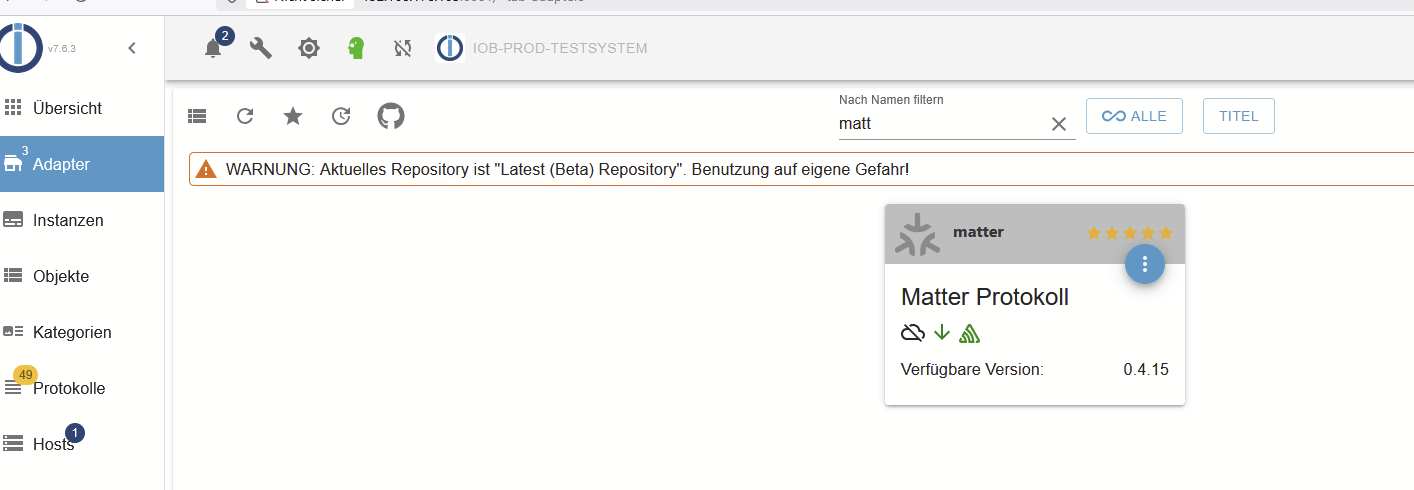Toggle expert mode head icon
Viewport: 1414px width, 490px height.
pyautogui.click(x=356, y=48)
